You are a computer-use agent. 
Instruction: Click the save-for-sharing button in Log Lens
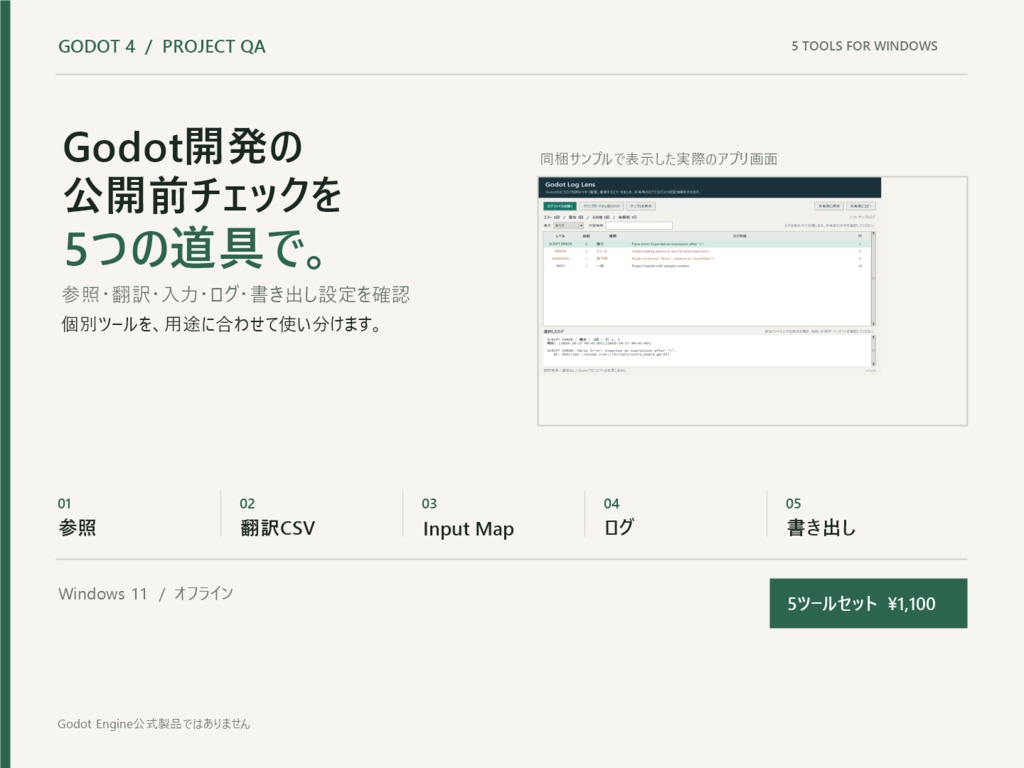(829, 206)
